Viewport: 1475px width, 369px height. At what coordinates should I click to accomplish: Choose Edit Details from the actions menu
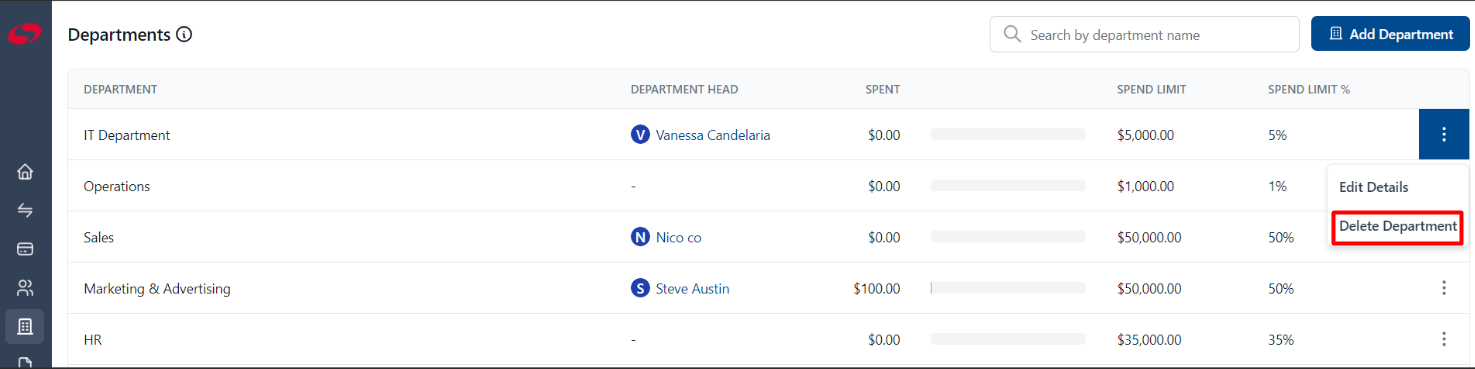point(1373,187)
